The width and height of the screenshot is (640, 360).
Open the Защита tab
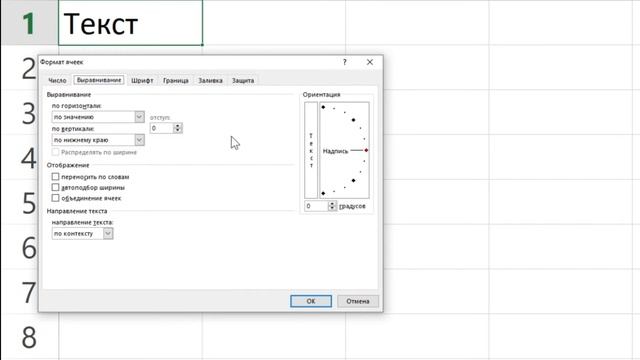click(x=243, y=80)
